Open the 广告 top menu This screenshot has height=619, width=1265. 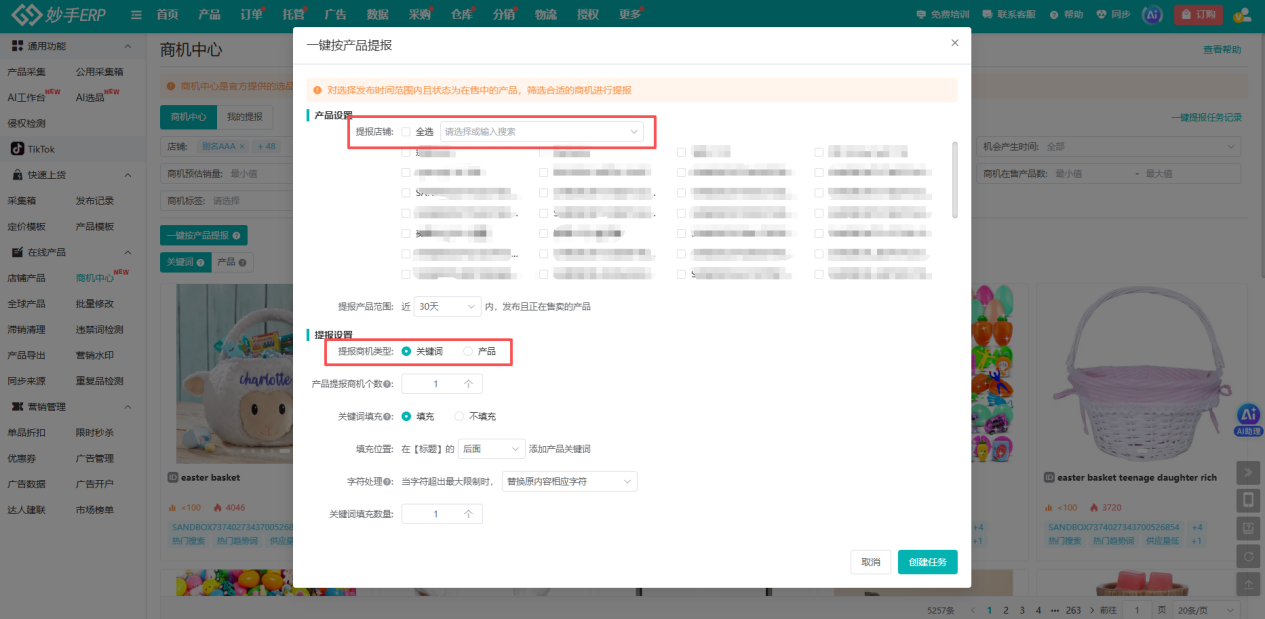[335, 15]
